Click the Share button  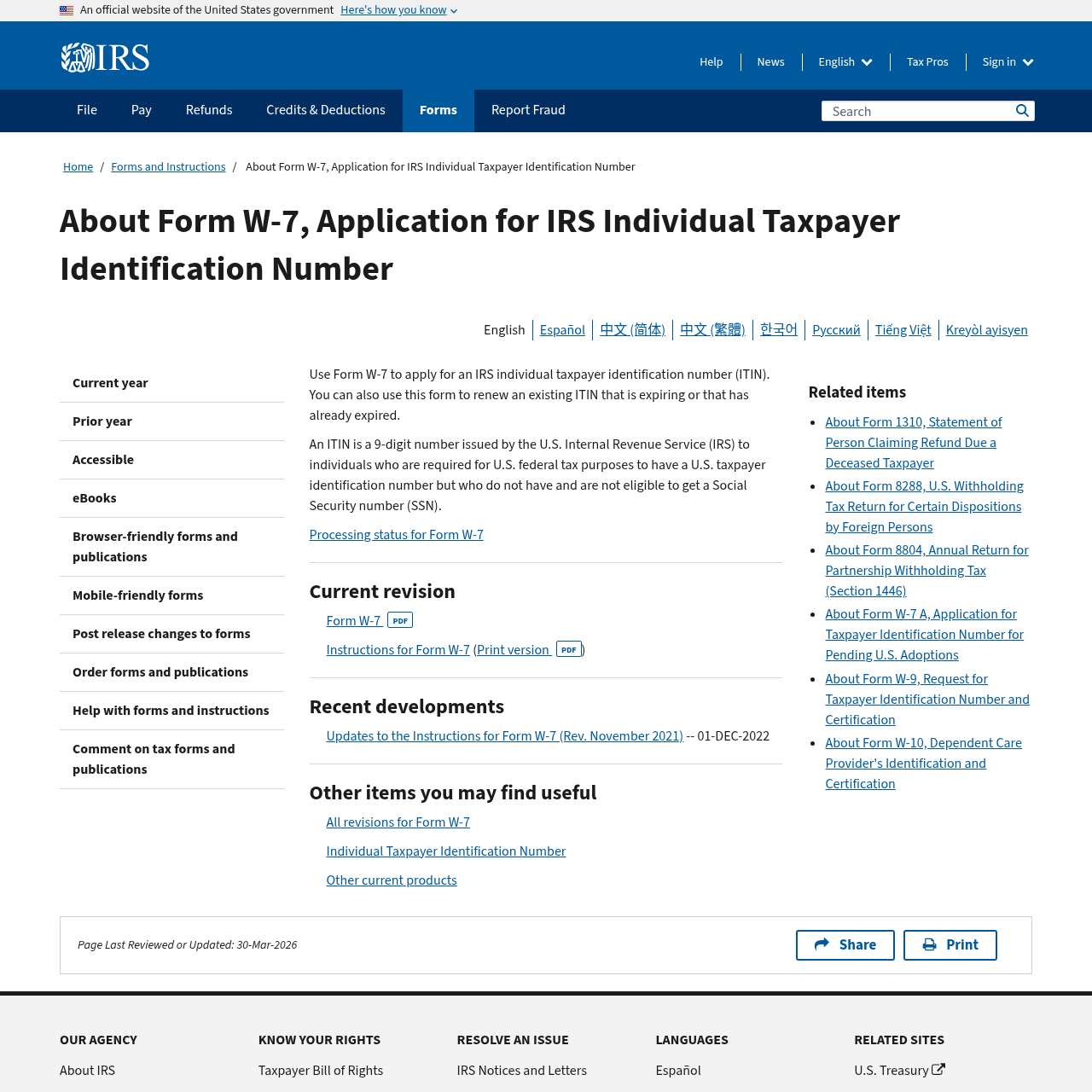click(x=845, y=945)
